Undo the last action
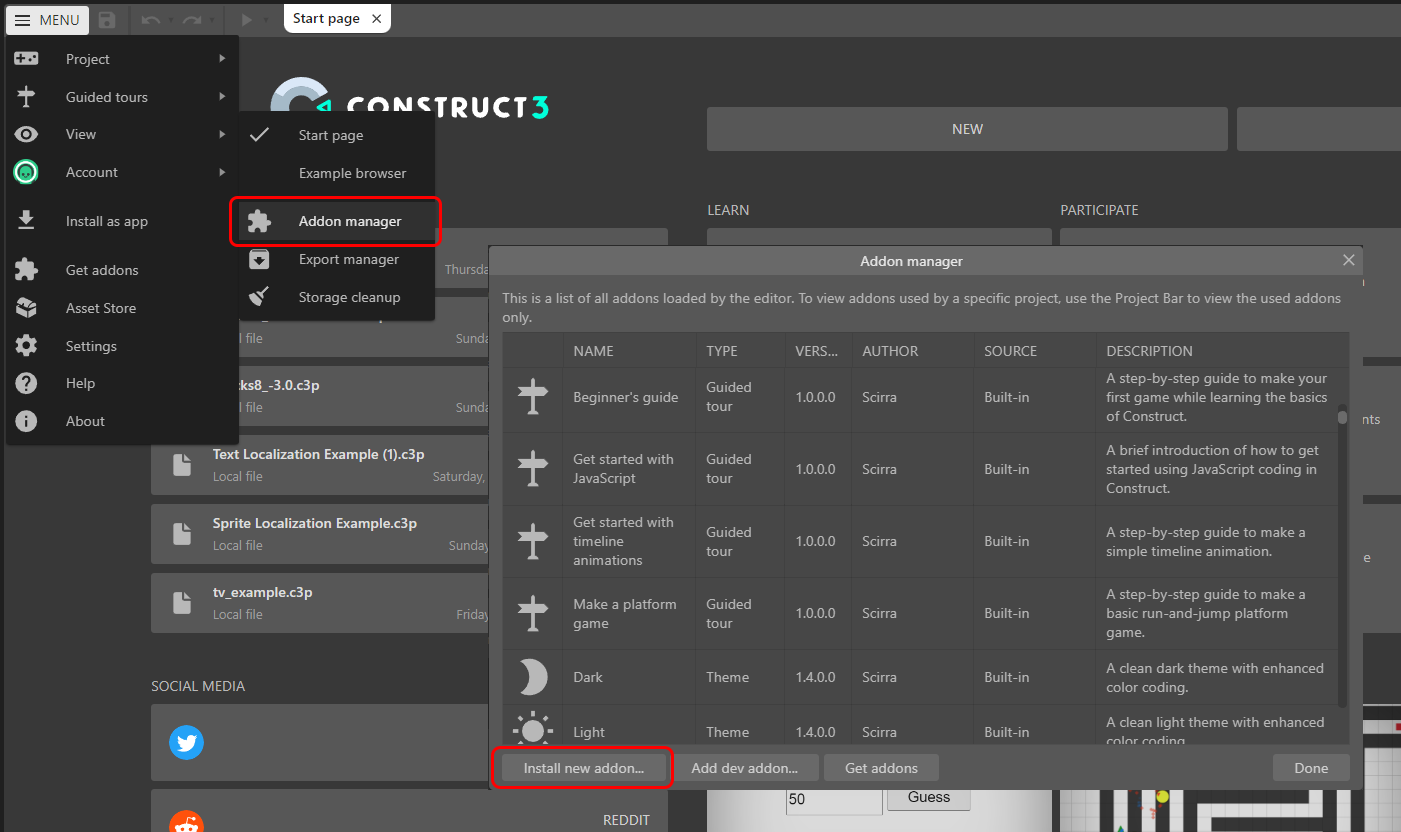 tap(151, 19)
